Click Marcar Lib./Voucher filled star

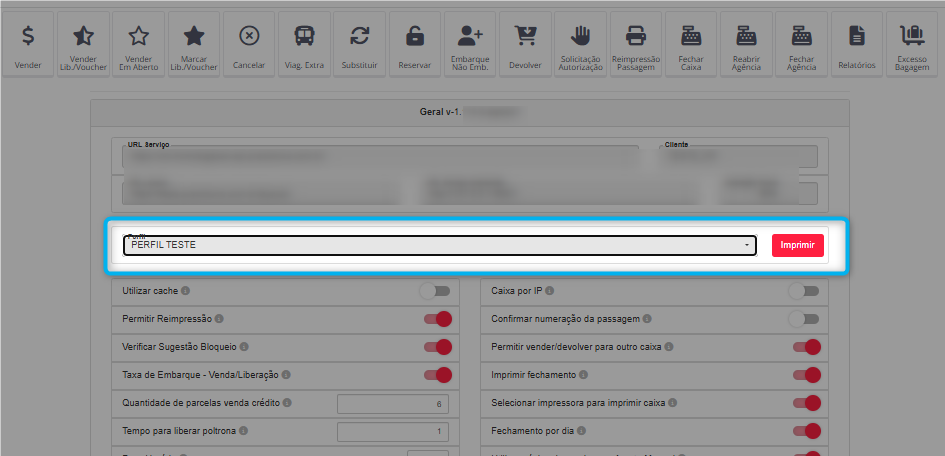(x=194, y=36)
